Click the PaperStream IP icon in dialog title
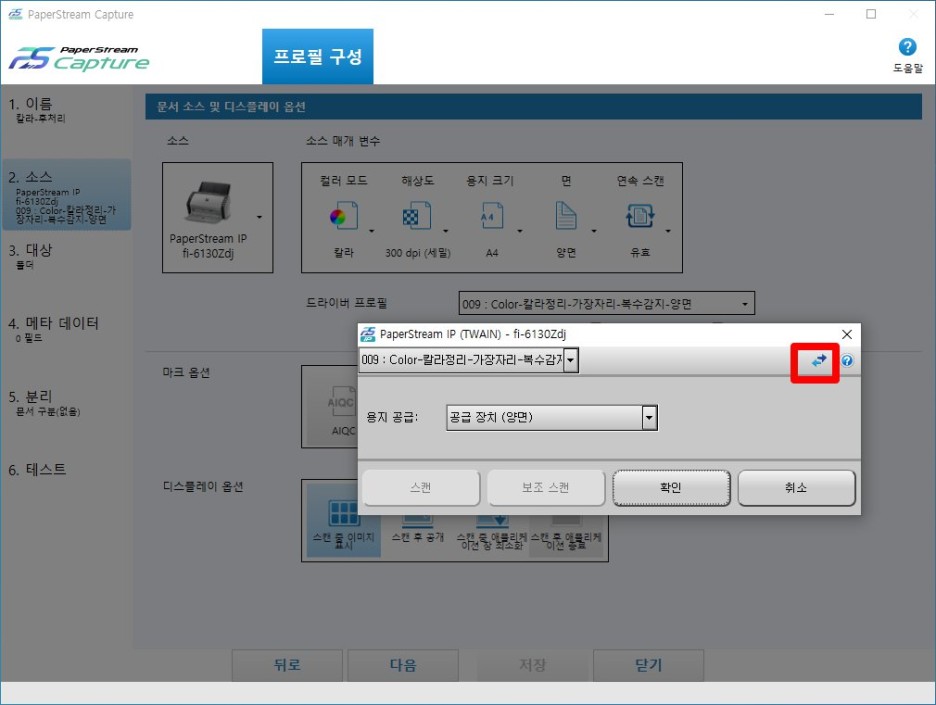This screenshot has width=936, height=705. [x=368, y=334]
